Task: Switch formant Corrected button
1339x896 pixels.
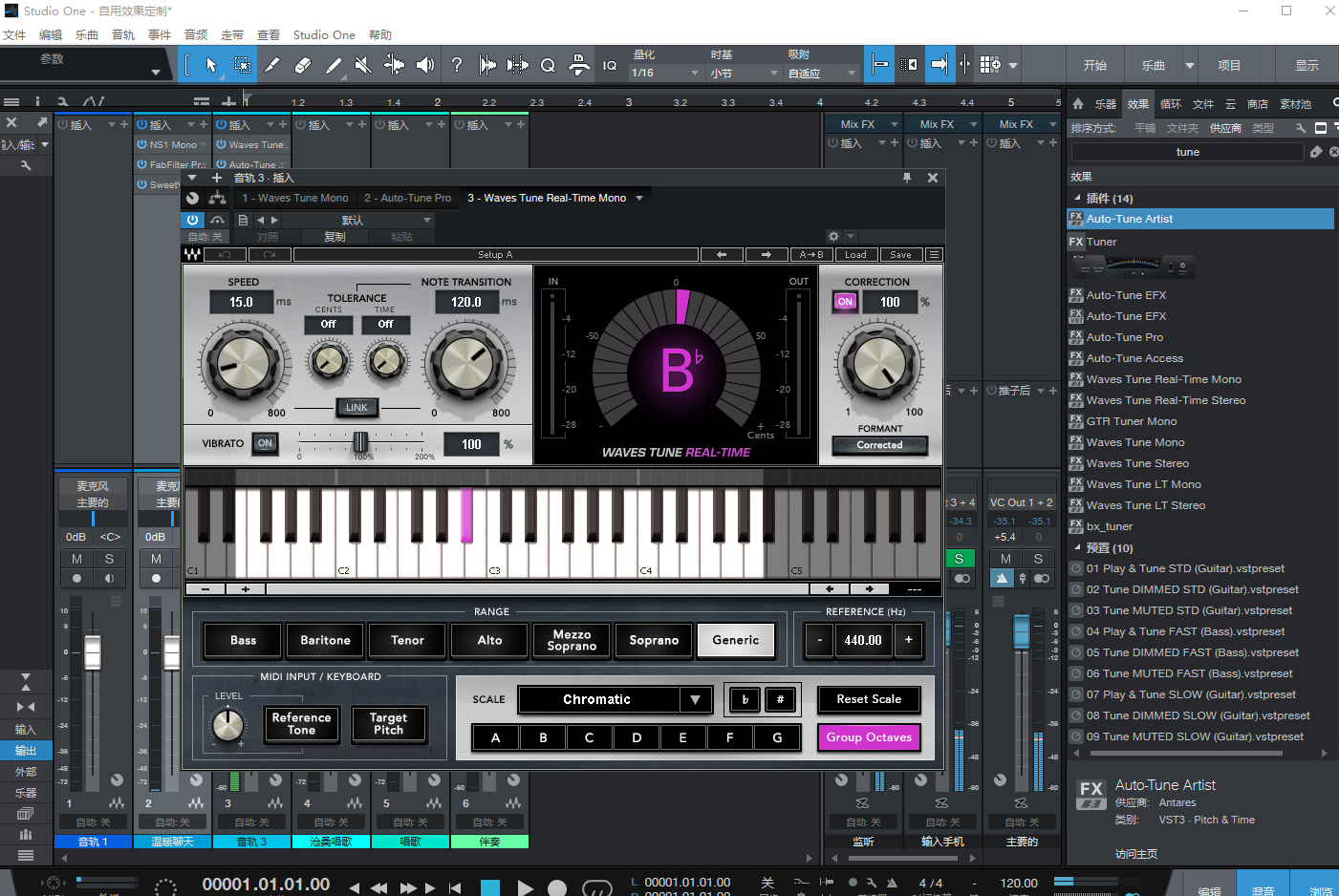Action: [x=879, y=445]
